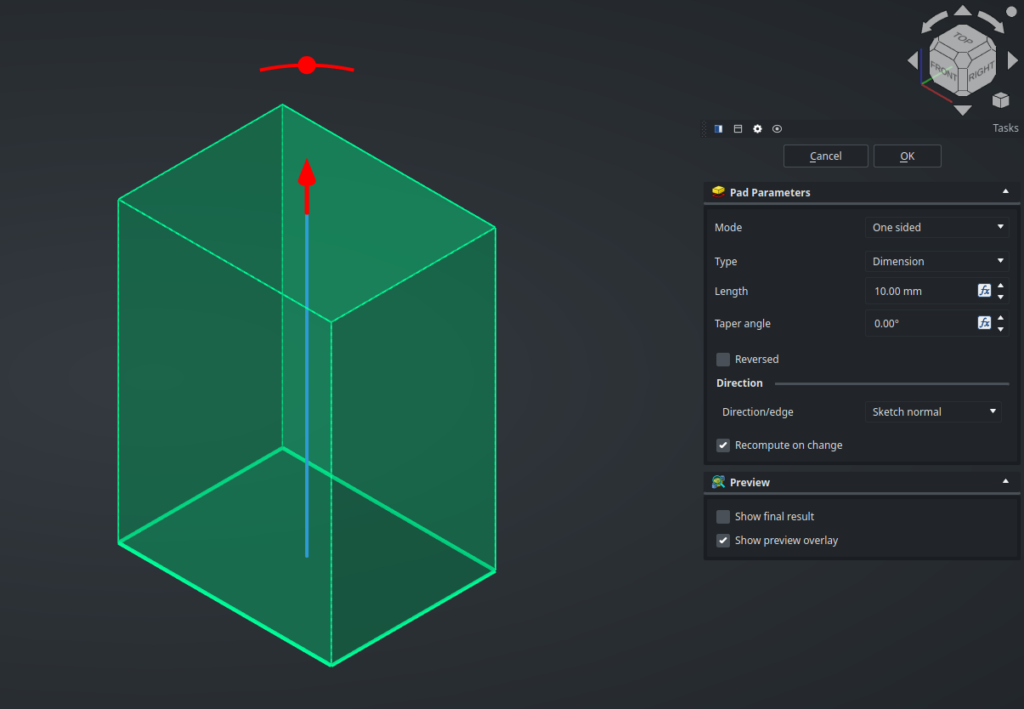The height and width of the screenshot is (709, 1024).
Task: Click the gear icon in the panel tab bar
Action: 757,129
